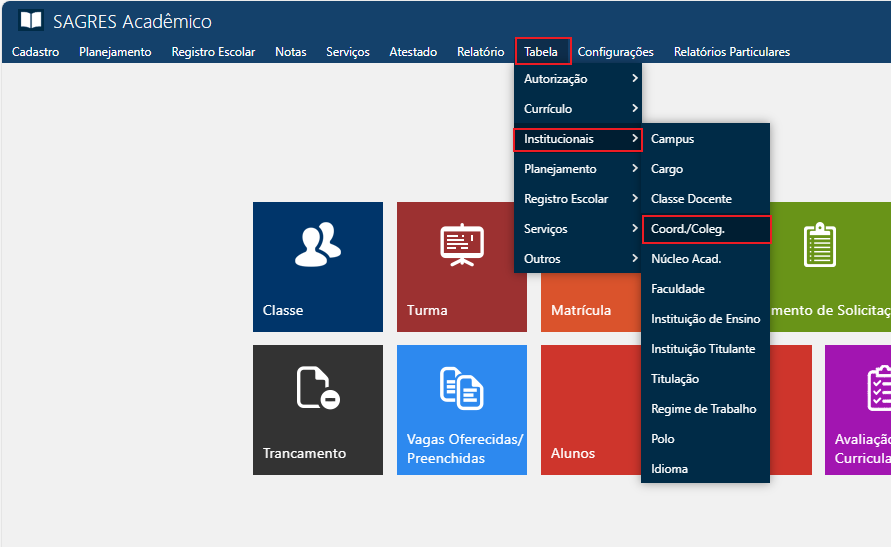Click the green clipboard solicitation tile icon

(820, 246)
